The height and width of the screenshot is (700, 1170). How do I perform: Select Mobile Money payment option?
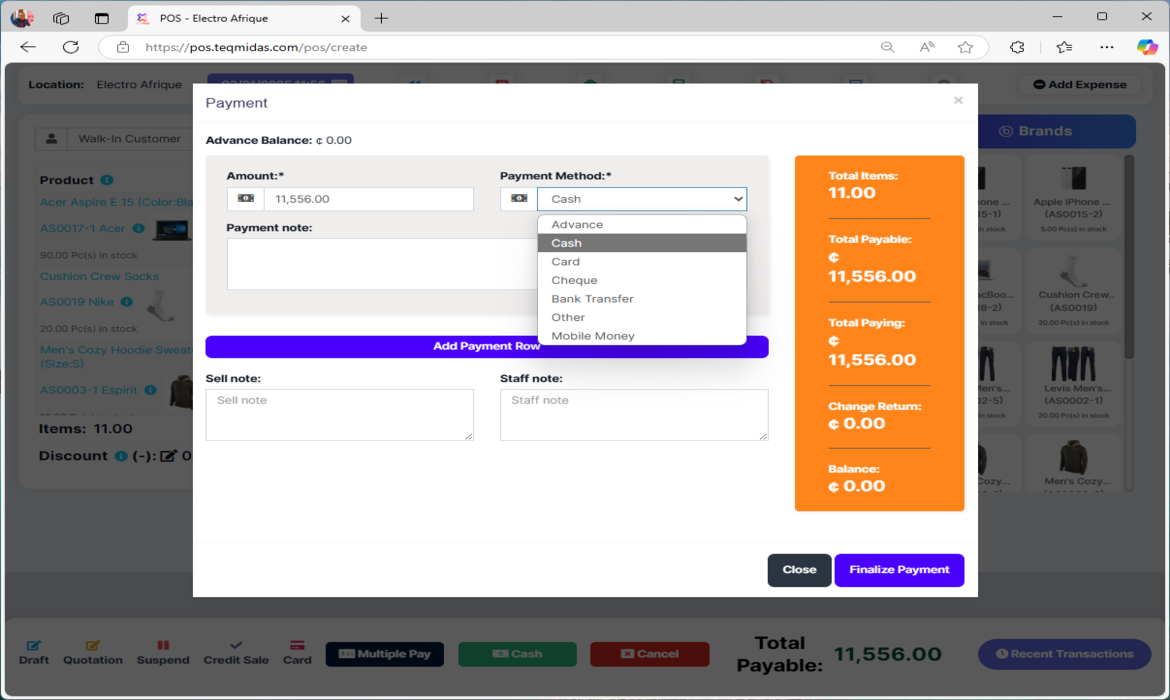[x=593, y=336]
